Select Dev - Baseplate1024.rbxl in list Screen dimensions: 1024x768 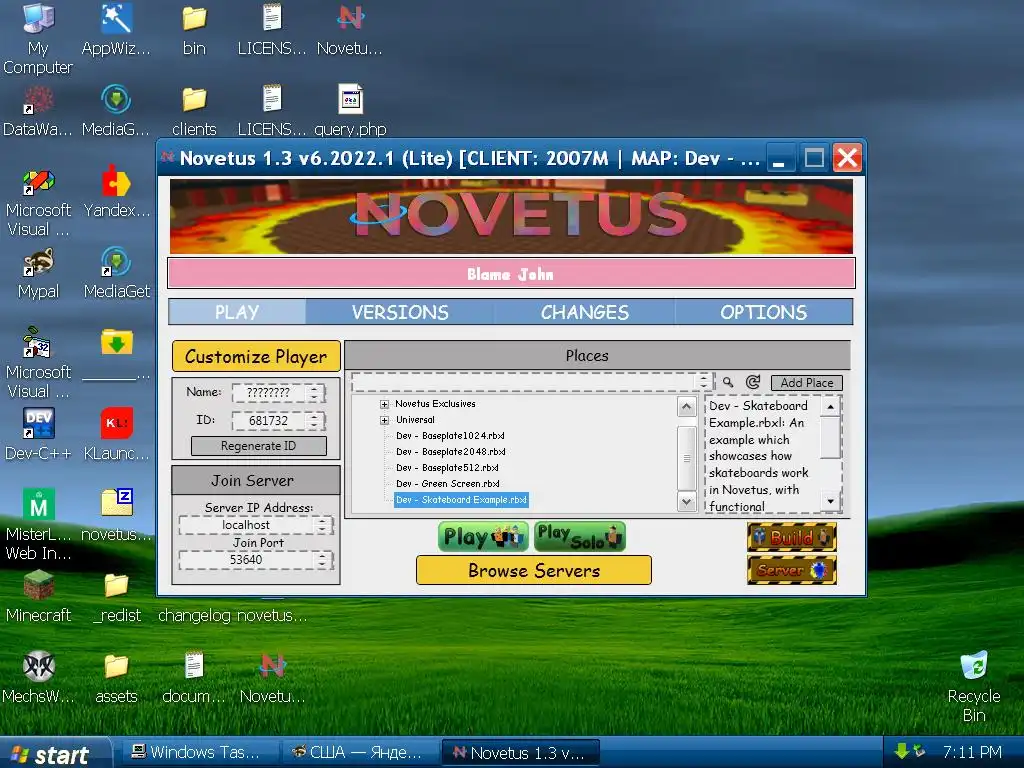[x=450, y=436]
